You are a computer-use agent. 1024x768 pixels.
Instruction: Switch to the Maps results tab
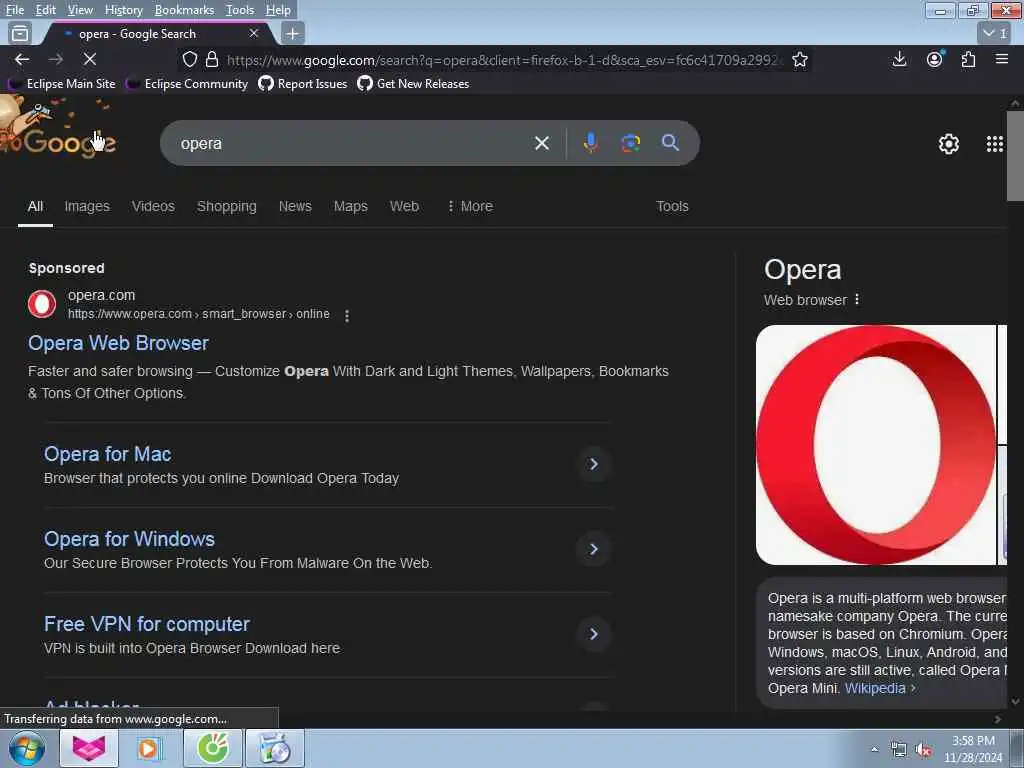click(351, 206)
